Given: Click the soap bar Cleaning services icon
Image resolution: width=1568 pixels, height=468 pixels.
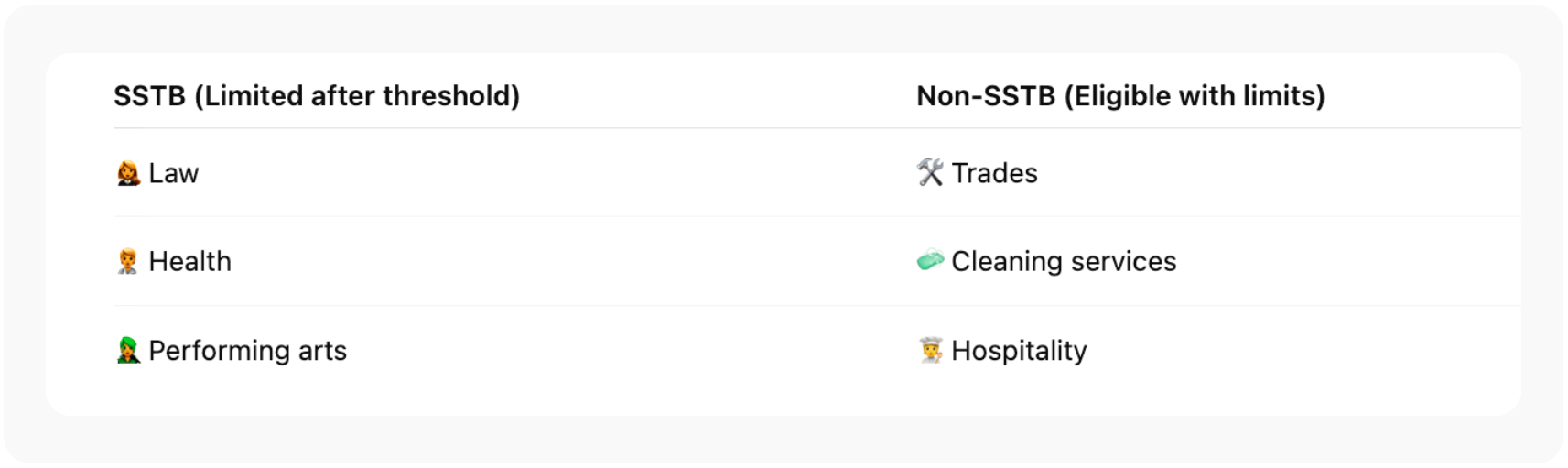Looking at the screenshot, I should point(930,261).
